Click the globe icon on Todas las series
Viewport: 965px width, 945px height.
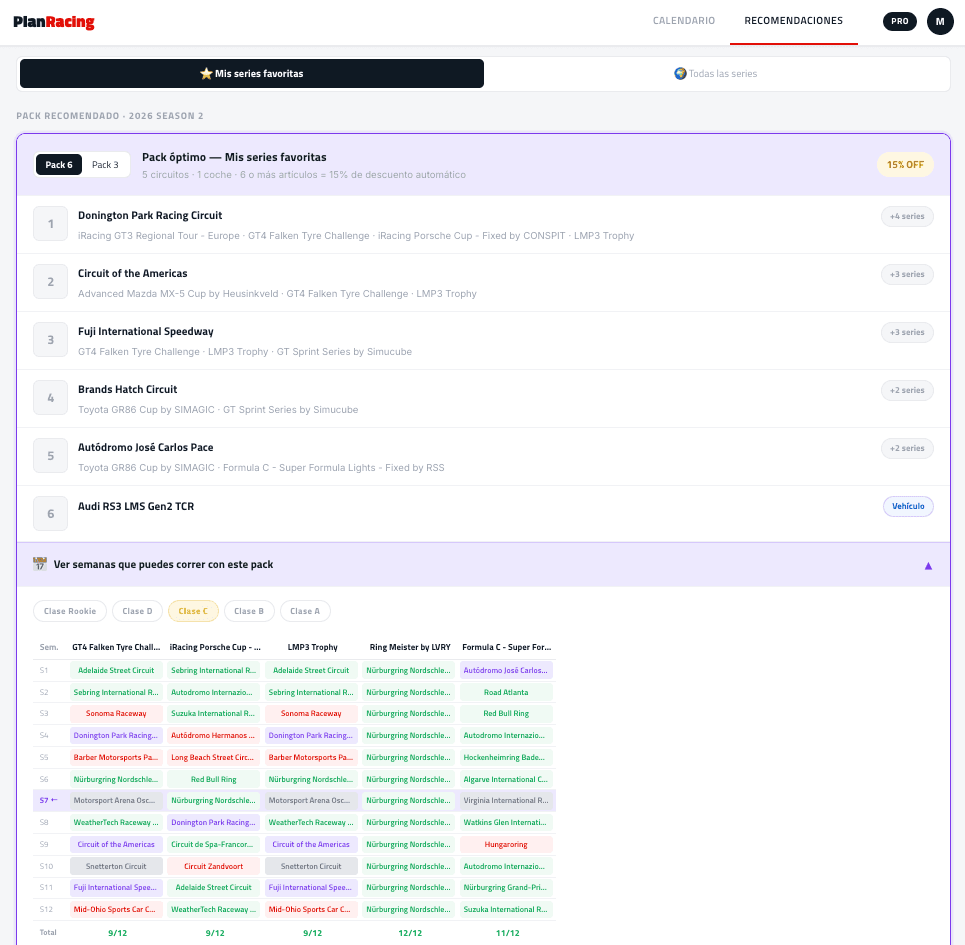(x=680, y=74)
